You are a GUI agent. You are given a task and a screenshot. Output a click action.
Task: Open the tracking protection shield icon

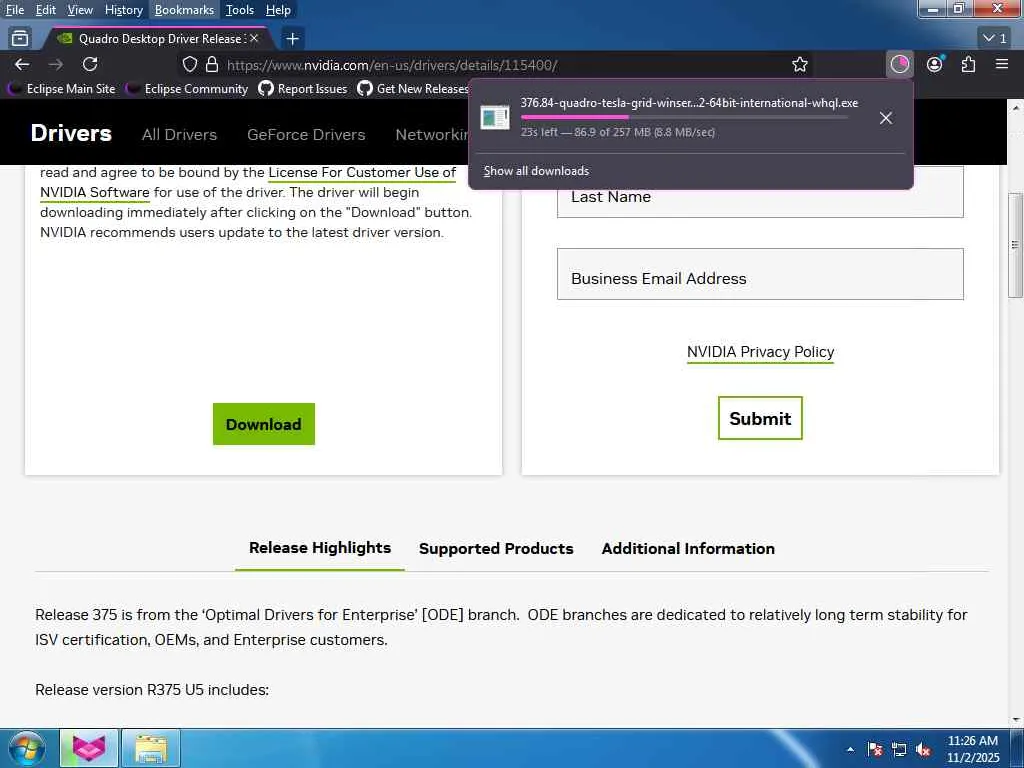pyautogui.click(x=189, y=64)
